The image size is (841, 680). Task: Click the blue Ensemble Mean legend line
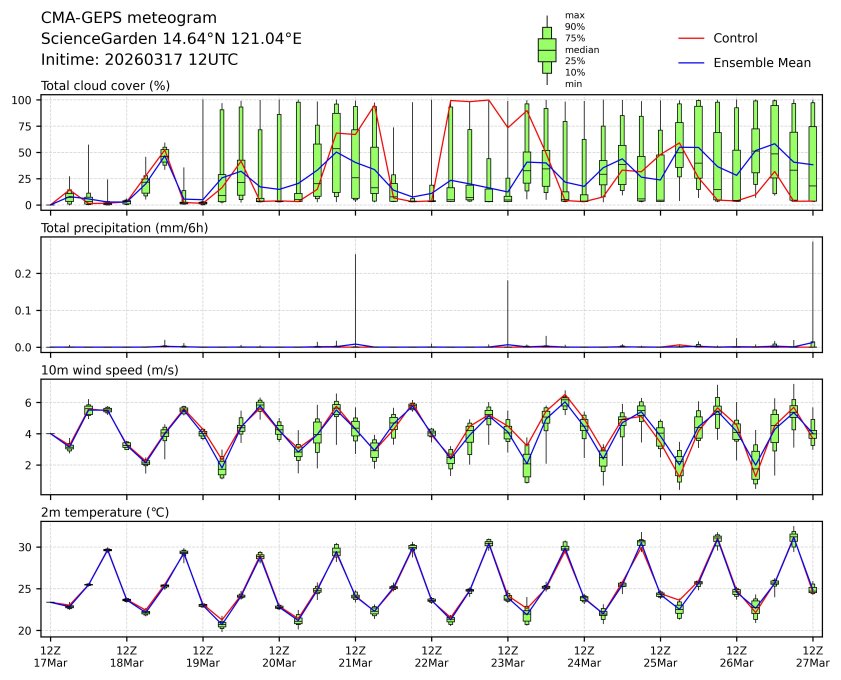693,62
